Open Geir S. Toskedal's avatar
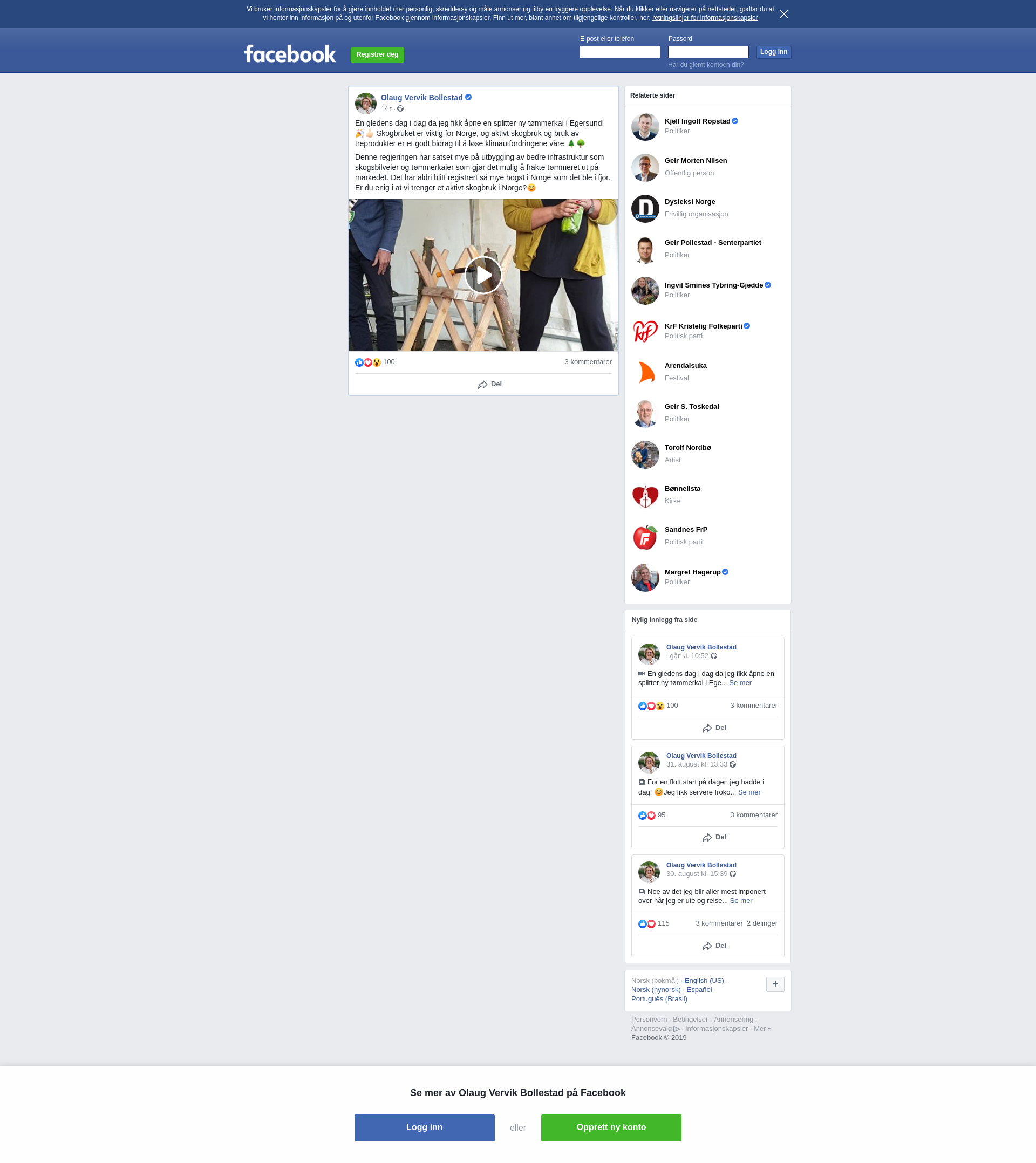This screenshot has width=1036, height=1163. [645, 414]
